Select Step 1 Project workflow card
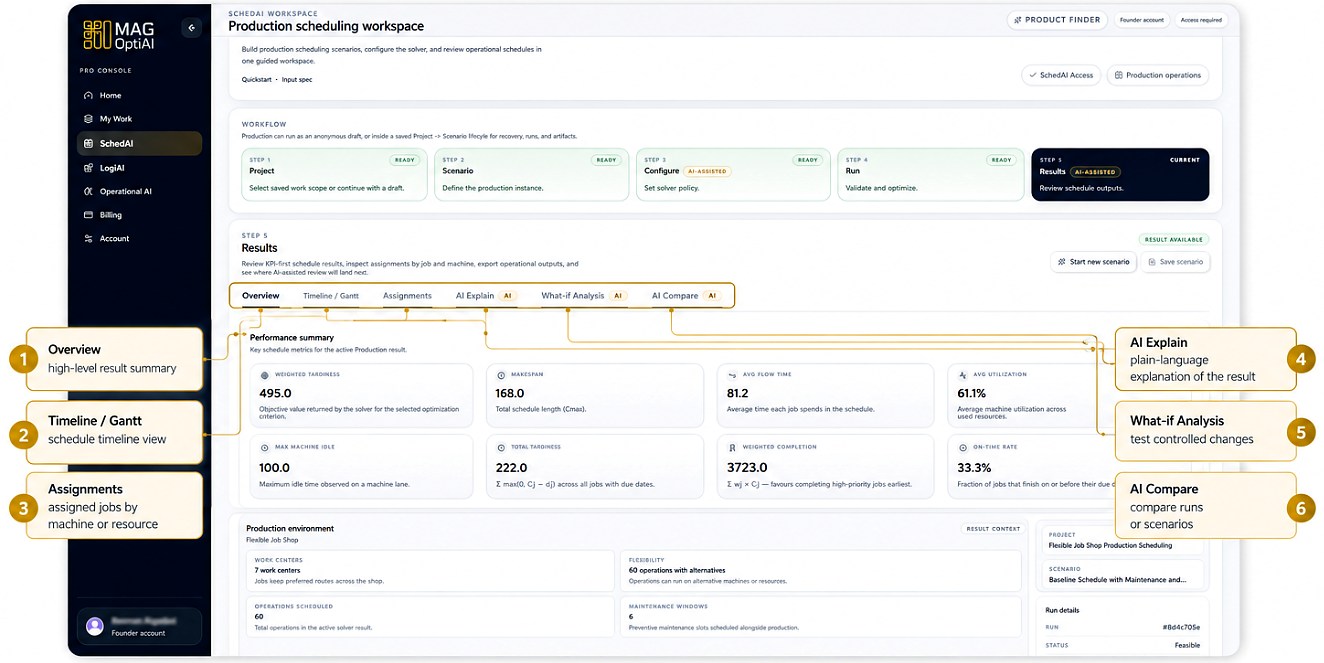The image size is (1324, 663). pos(335,175)
